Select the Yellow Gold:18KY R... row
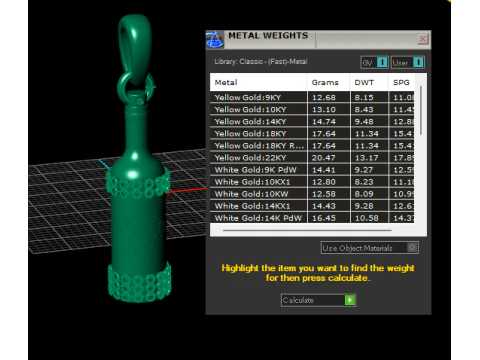 312,145
